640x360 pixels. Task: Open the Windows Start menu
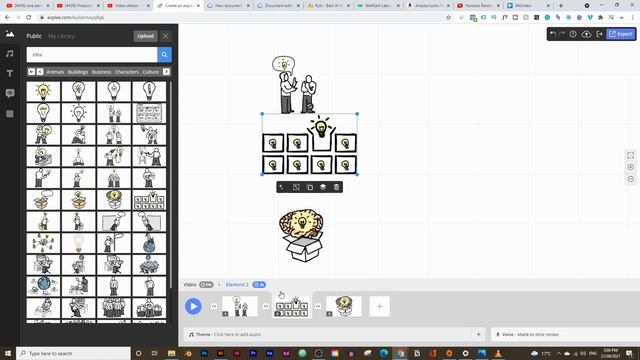pyautogui.click(x=8, y=353)
